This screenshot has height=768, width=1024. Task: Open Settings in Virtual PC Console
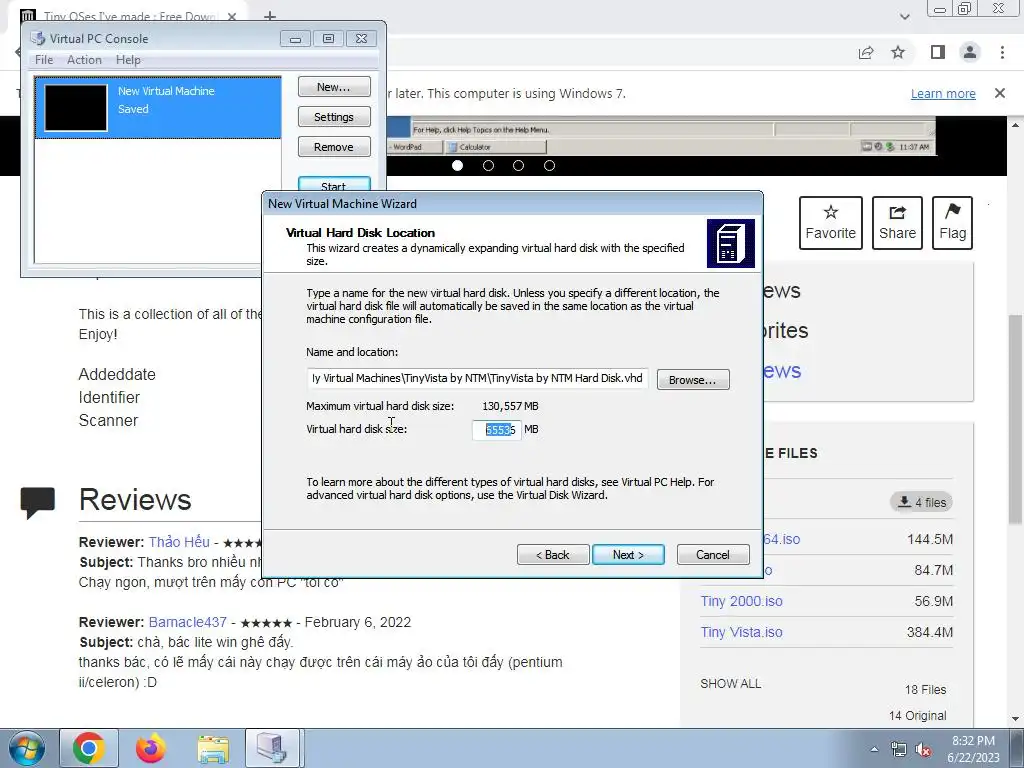[x=334, y=117]
